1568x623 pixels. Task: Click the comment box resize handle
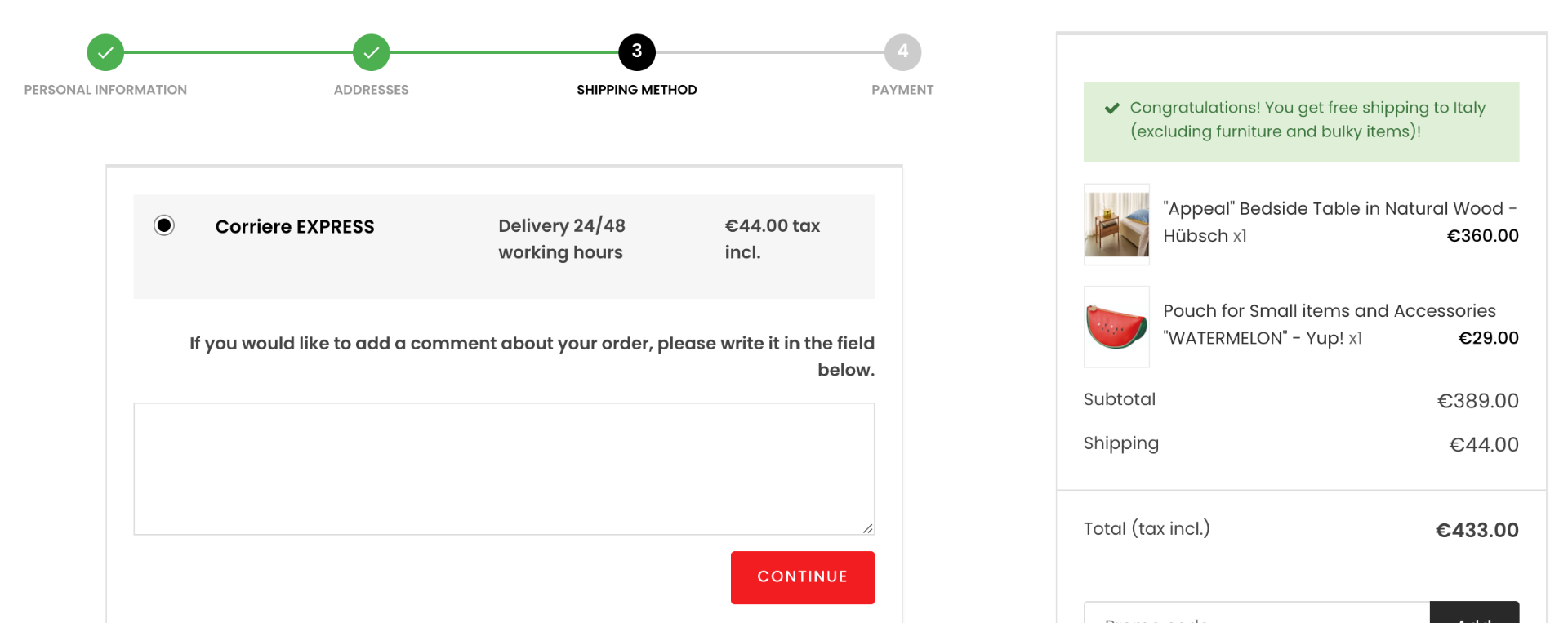867,528
